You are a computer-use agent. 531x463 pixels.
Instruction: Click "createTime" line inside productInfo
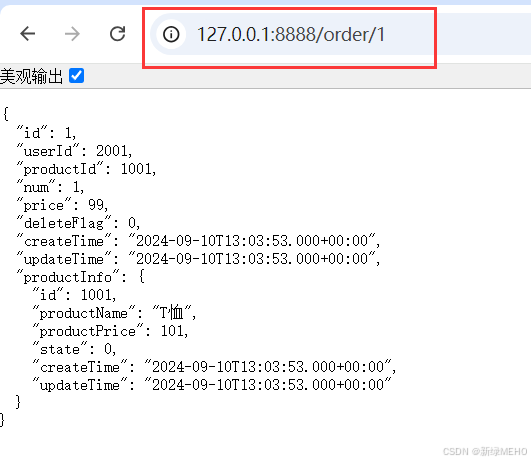214,367
